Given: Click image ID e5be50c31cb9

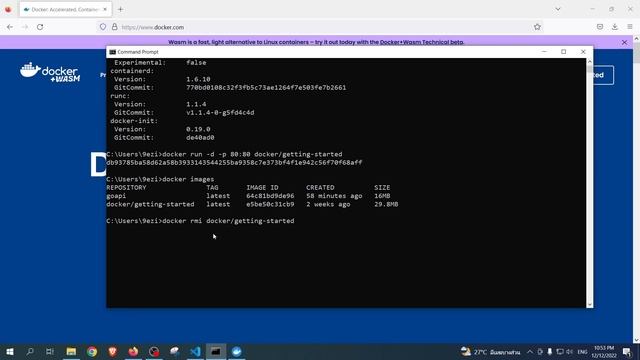Looking at the screenshot, I should pyautogui.click(x=270, y=204).
